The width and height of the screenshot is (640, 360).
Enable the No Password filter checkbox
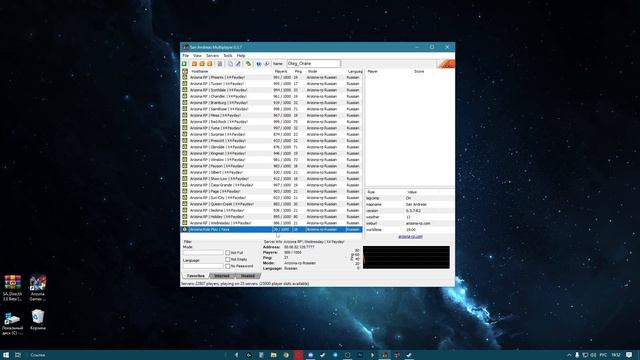pos(228,266)
